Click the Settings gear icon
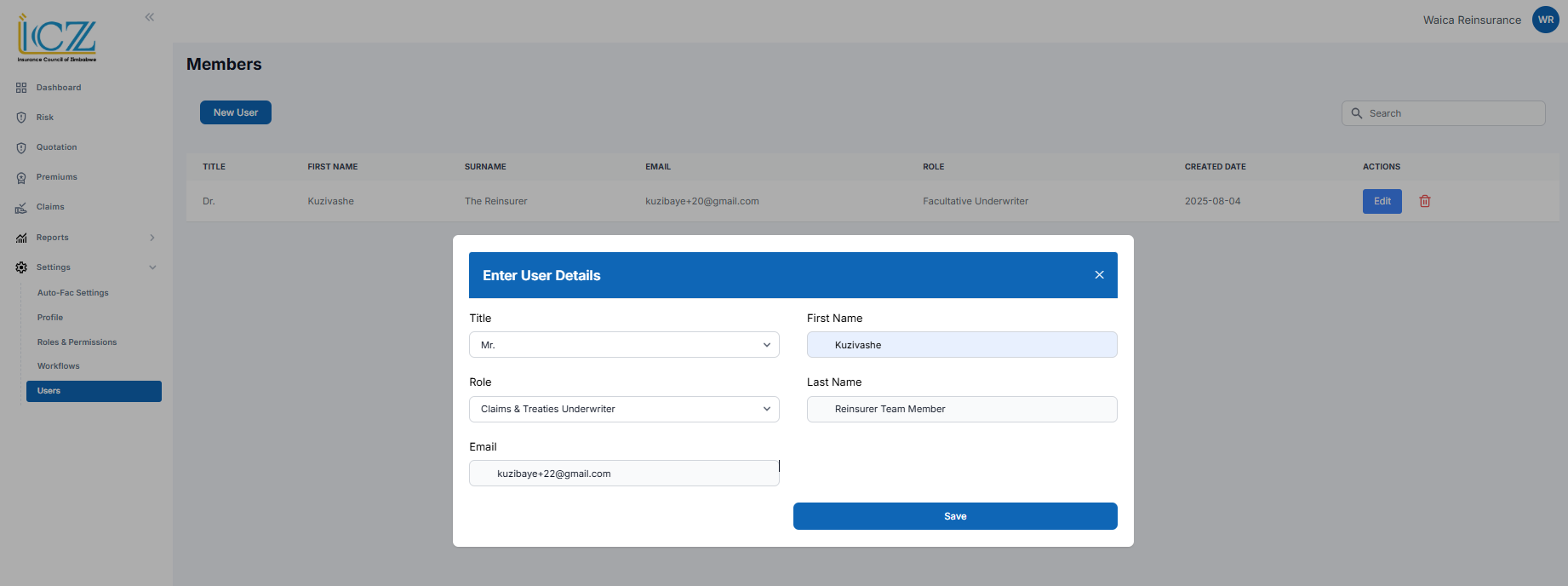1568x586 pixels. [21, 267]
